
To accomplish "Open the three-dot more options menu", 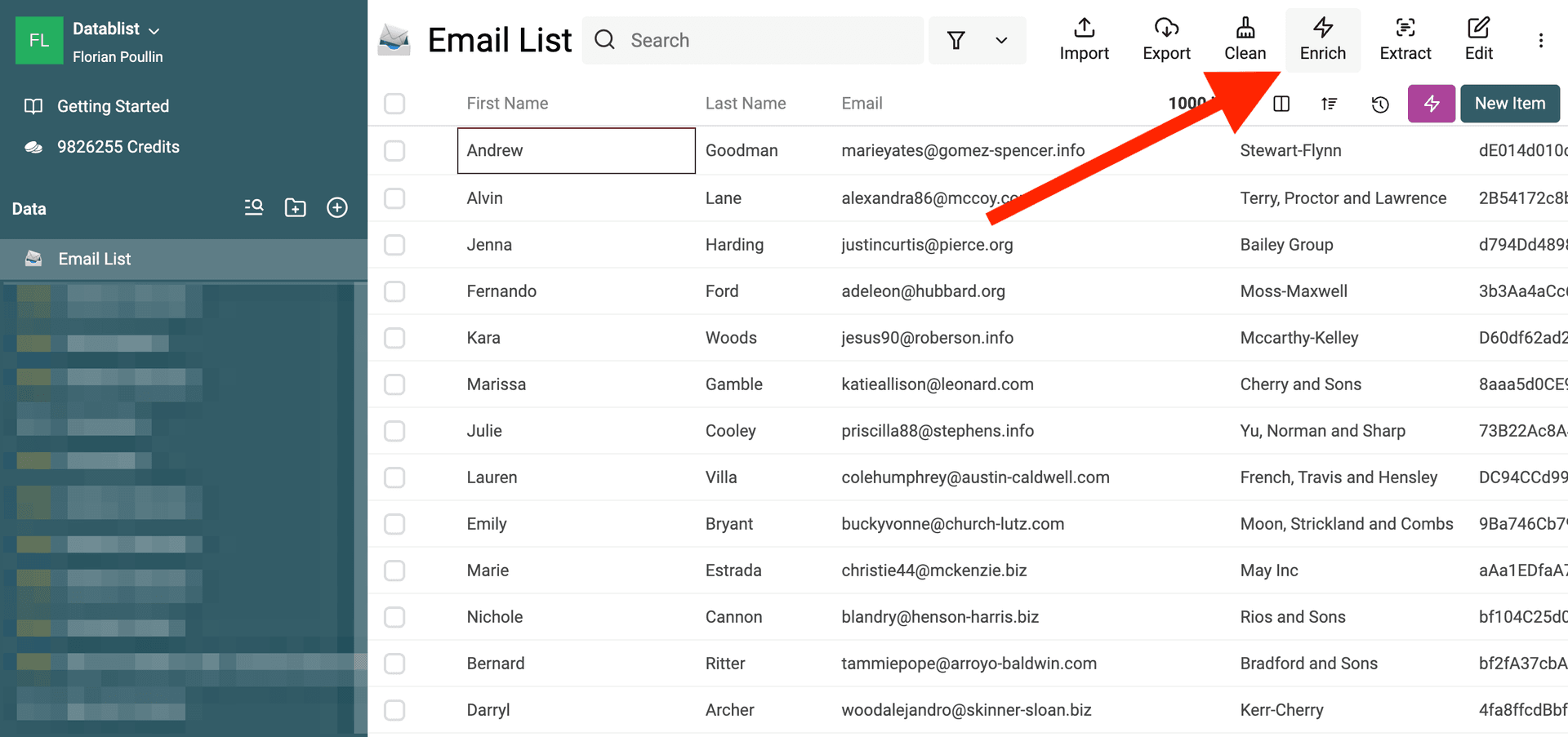I will point(1540,40).
